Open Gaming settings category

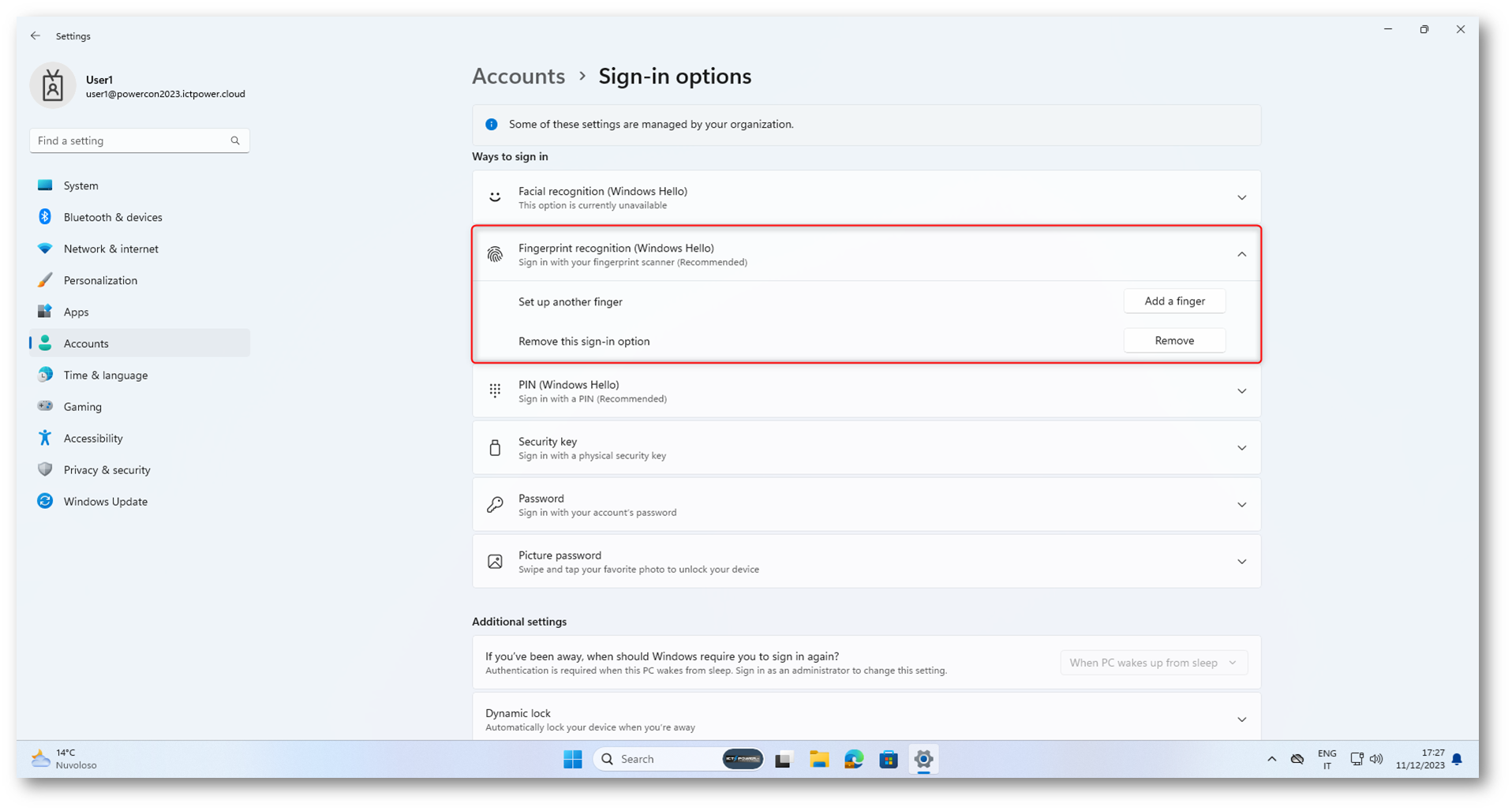(140, 406)
